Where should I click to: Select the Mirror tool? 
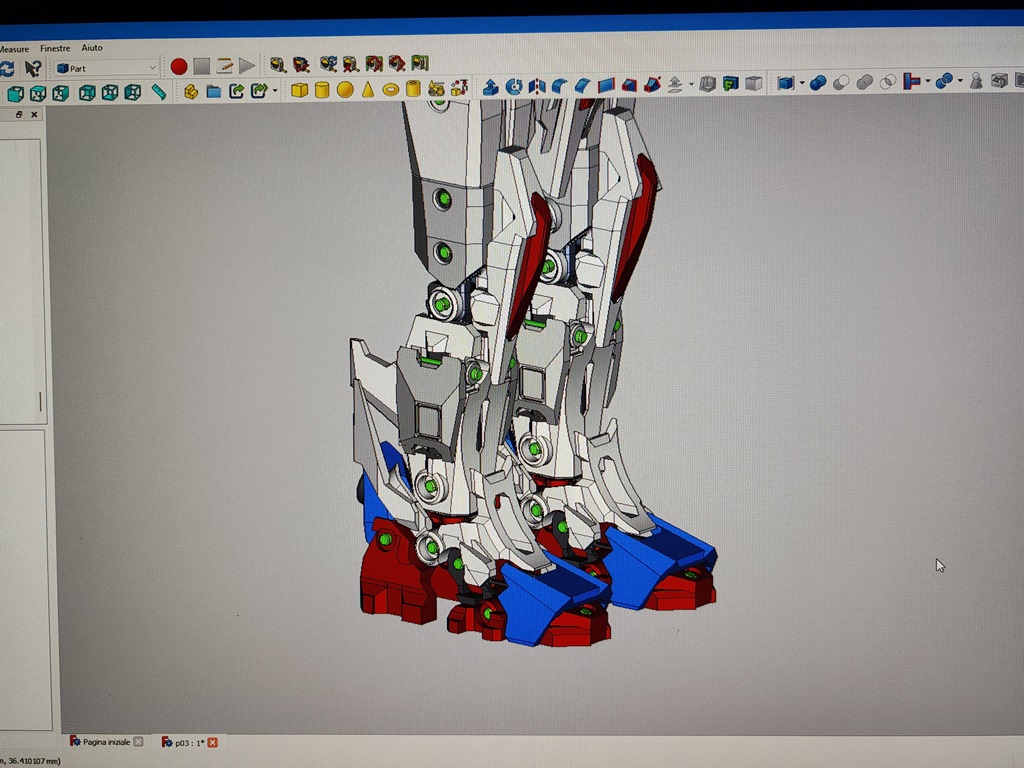(x=537, y=86)
